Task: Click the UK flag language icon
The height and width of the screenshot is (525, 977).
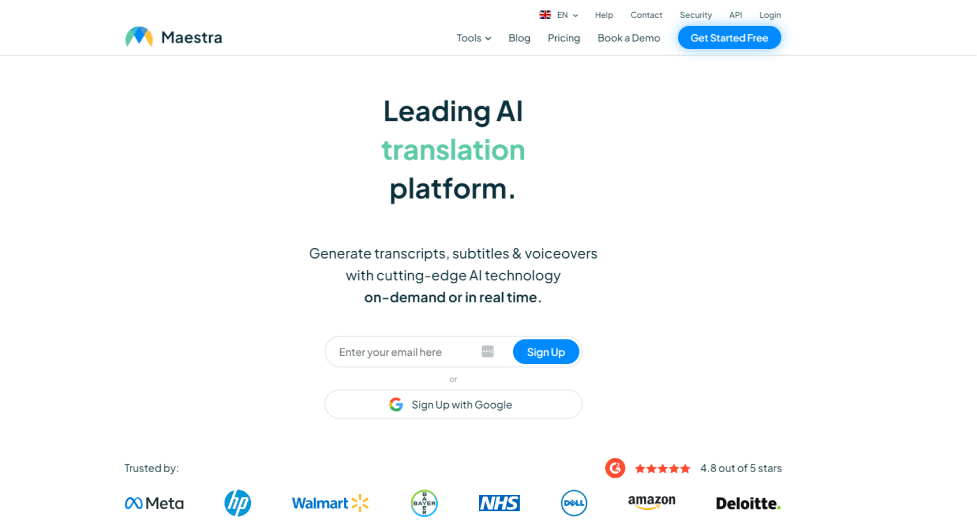Action: (x=545, y=15)
